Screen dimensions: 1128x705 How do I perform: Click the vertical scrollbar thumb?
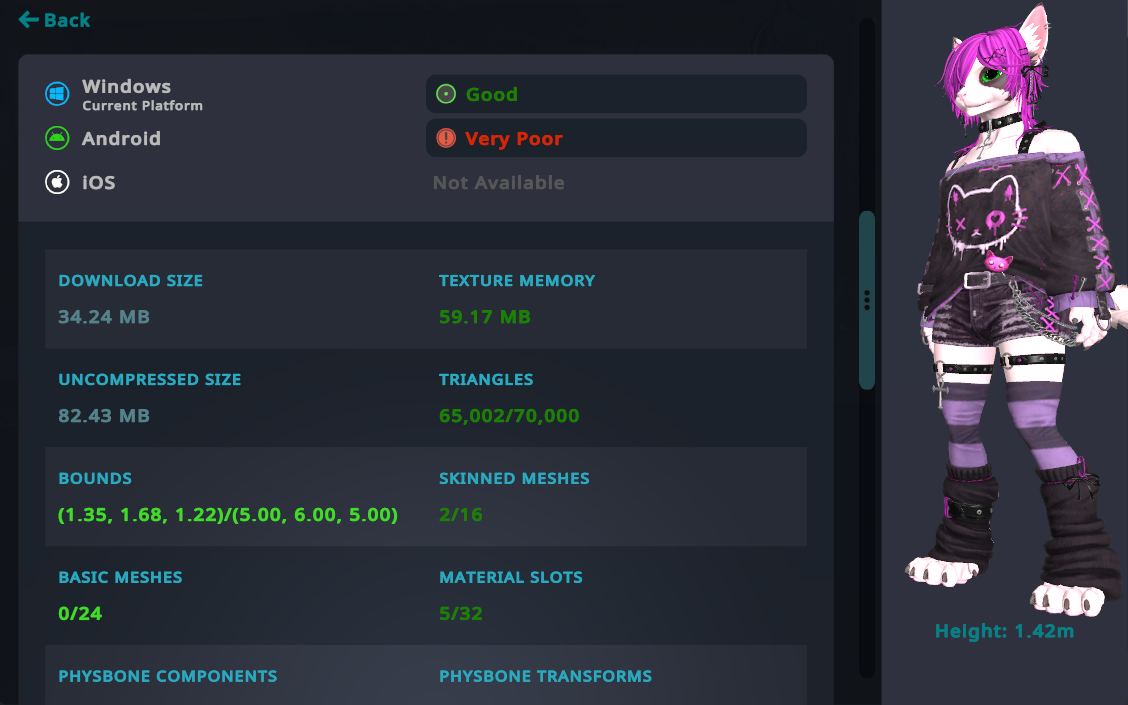tap(867, 300)
